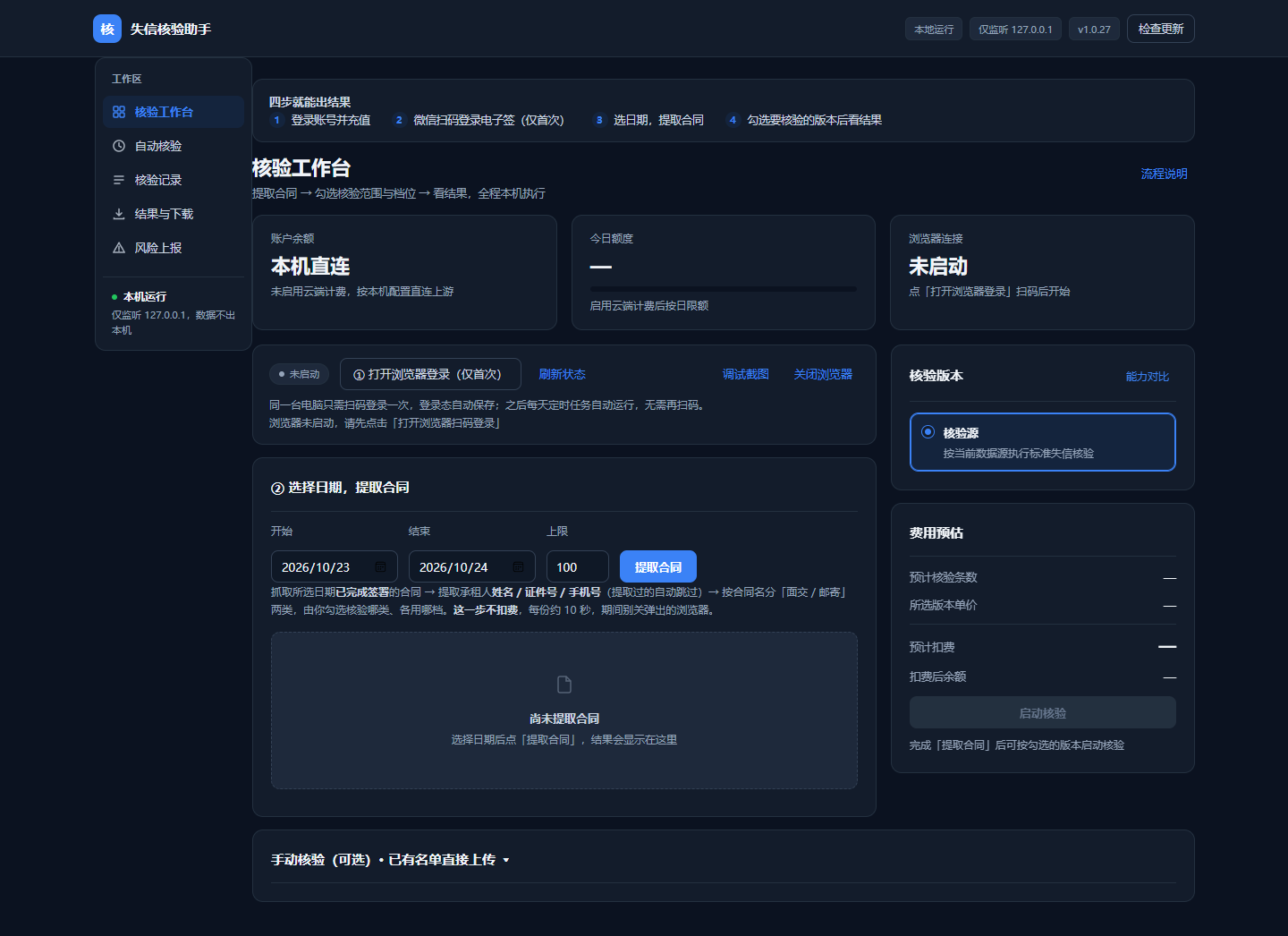Click the 本地运行 badge in header
Viewport: 1288px width, 936px height.
[x=934, y=30]
